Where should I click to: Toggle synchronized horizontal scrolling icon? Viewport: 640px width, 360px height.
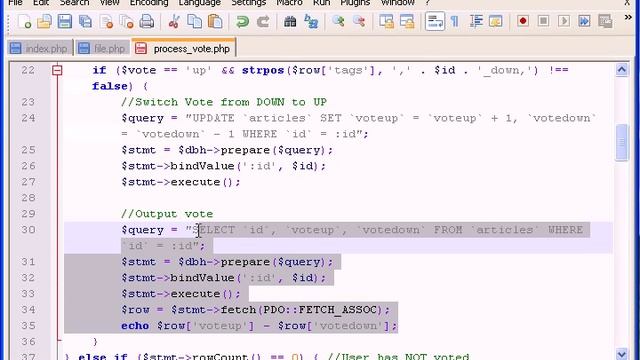pos(407,21)
